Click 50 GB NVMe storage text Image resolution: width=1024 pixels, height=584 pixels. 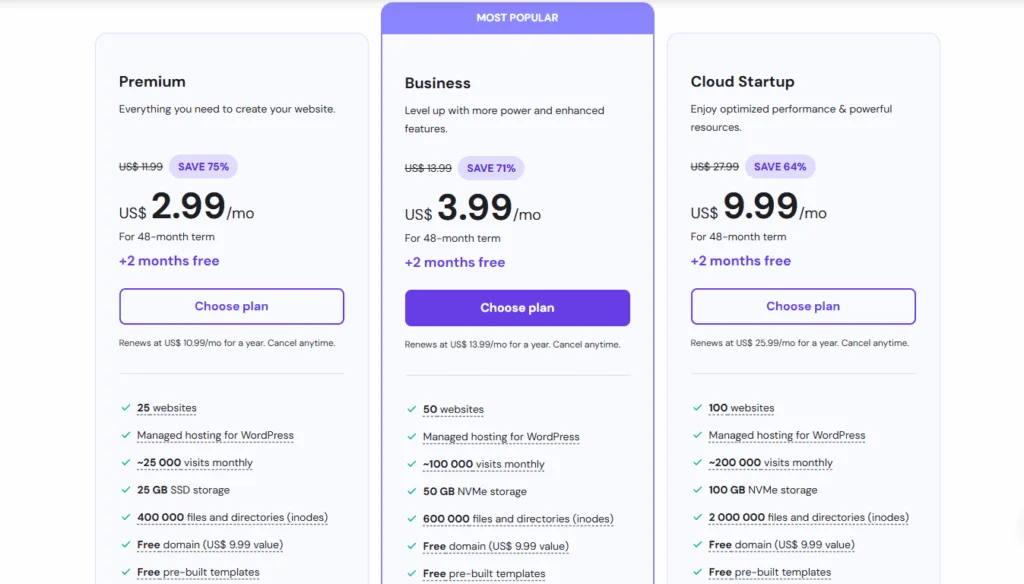click(x=475, y=491)
